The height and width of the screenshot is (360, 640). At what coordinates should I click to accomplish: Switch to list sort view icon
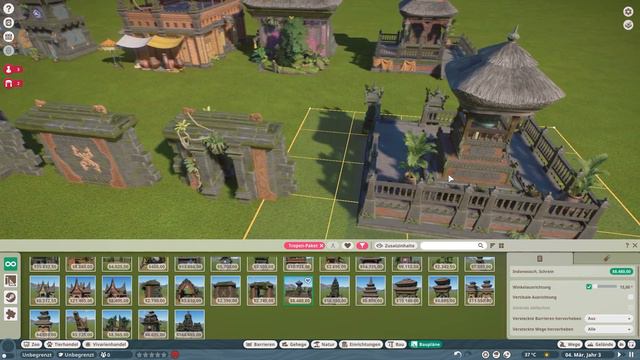click(x=493, y=245)
